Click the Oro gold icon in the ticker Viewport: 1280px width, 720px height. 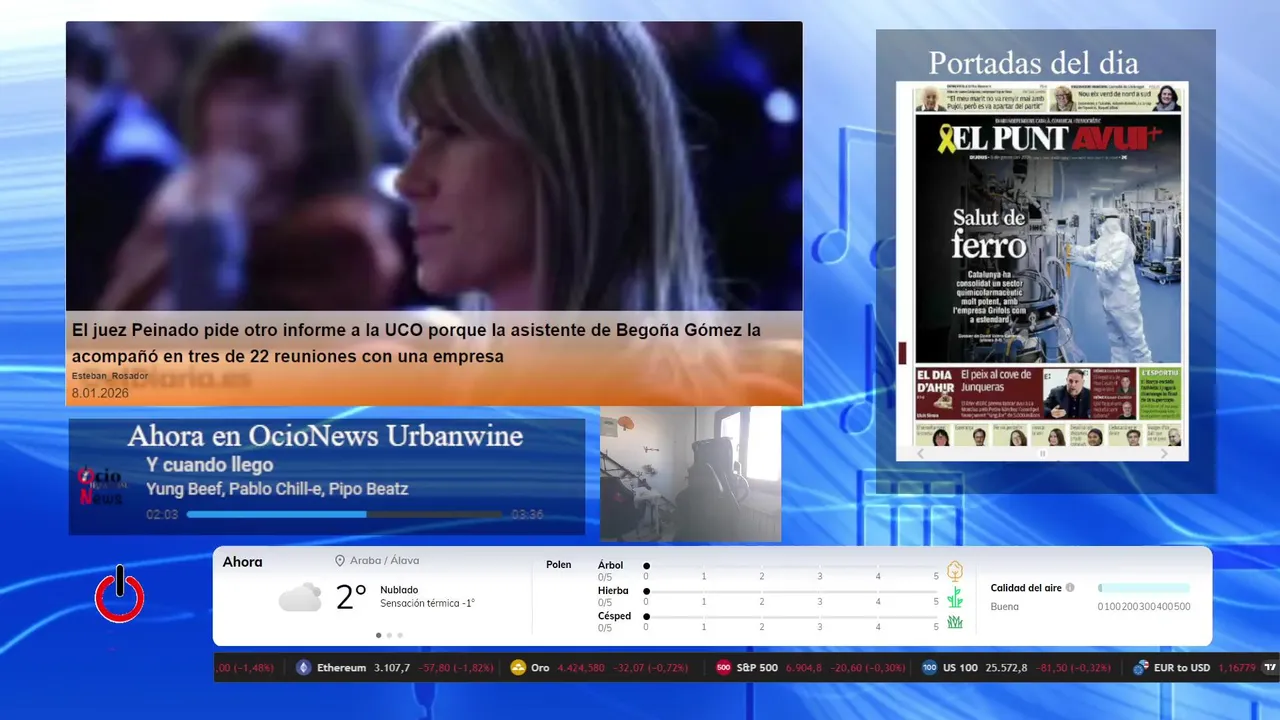518,667
